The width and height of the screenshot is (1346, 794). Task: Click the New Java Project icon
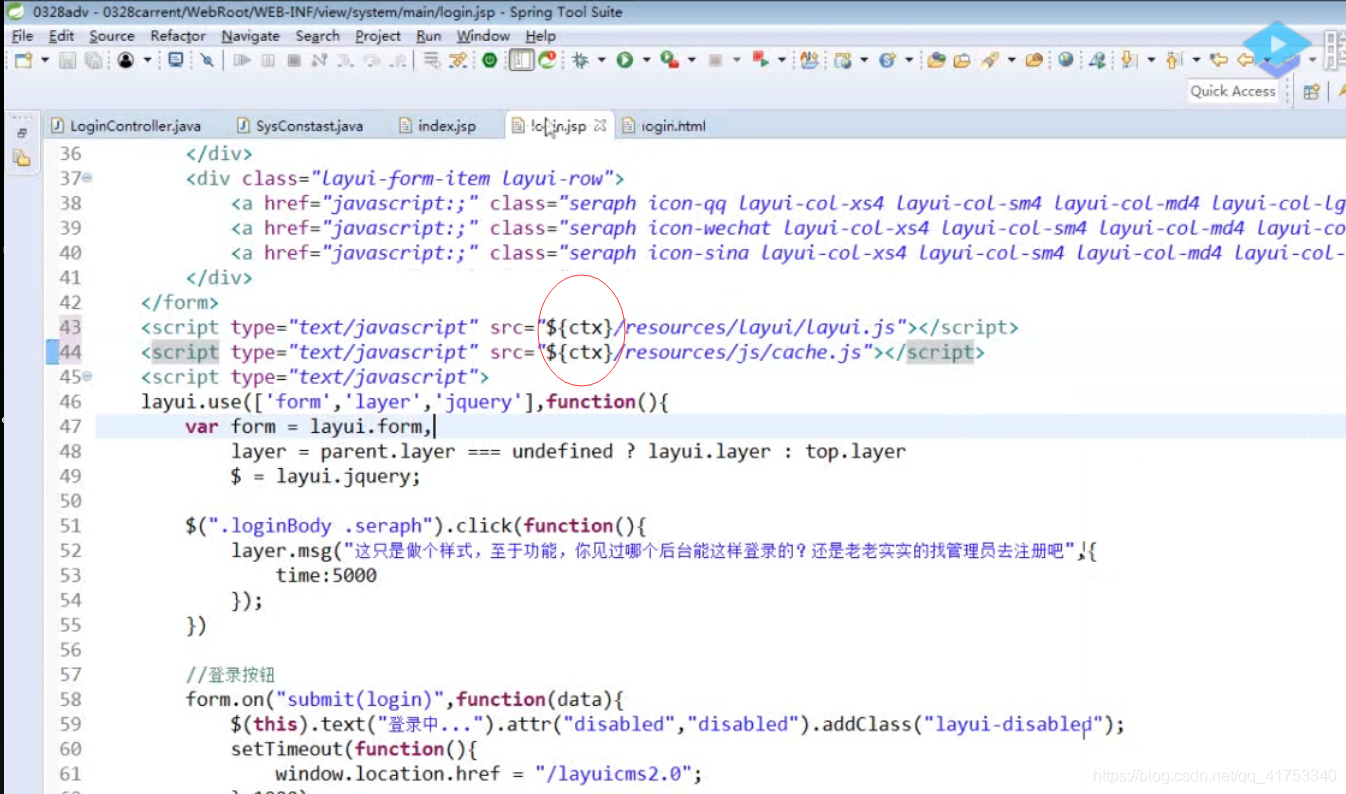click(x=809, y=60)
